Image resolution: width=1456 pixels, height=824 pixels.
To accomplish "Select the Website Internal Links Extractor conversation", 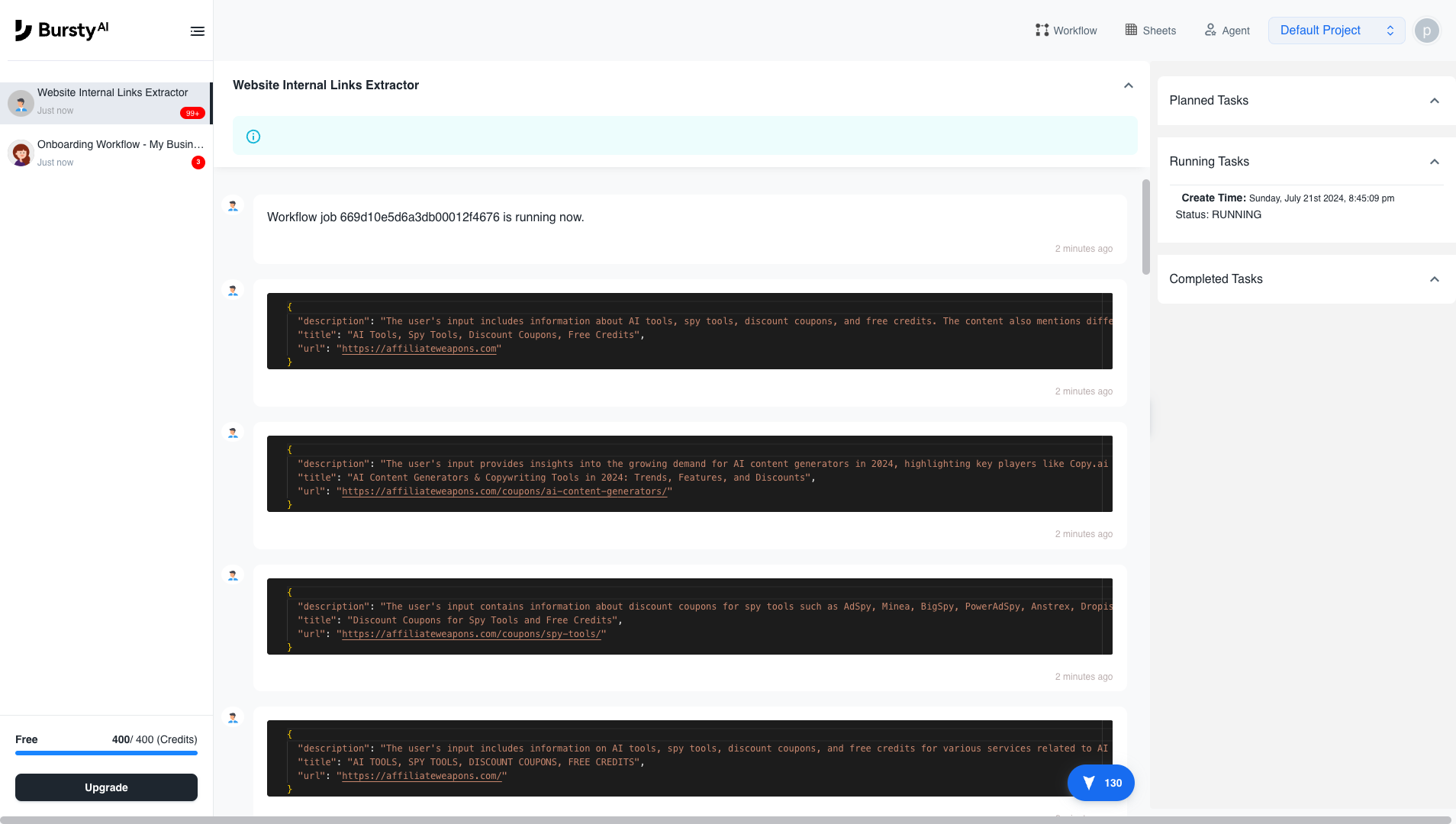I will tap(107, 101).
